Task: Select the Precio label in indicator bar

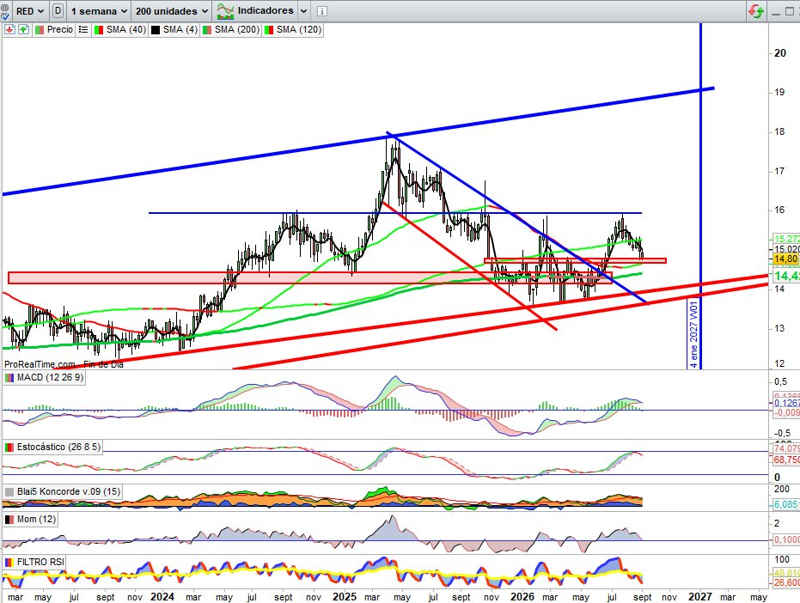Action: click(x=60, y=30)
